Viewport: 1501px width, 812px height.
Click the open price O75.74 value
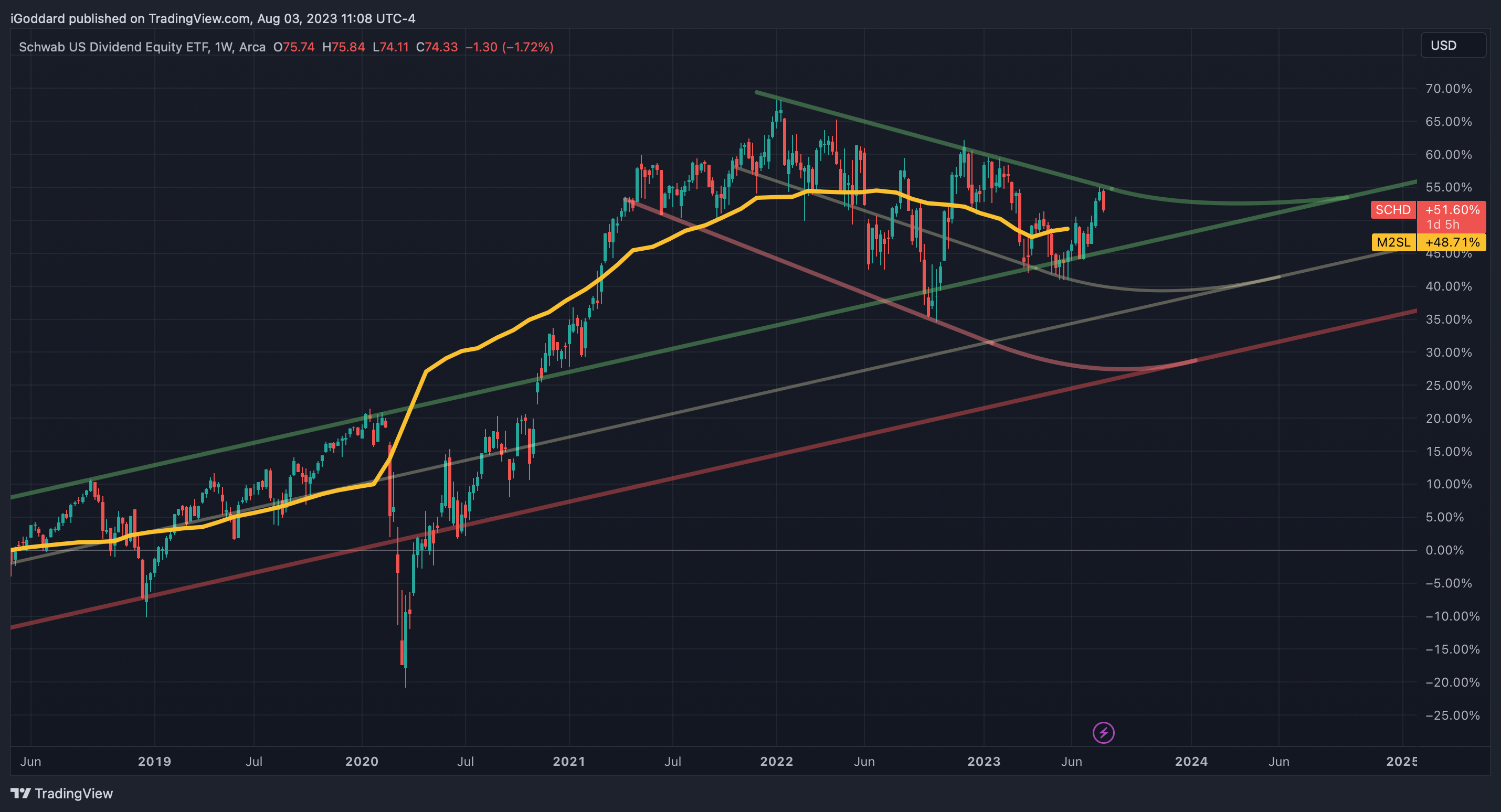[x=294, y=47]
